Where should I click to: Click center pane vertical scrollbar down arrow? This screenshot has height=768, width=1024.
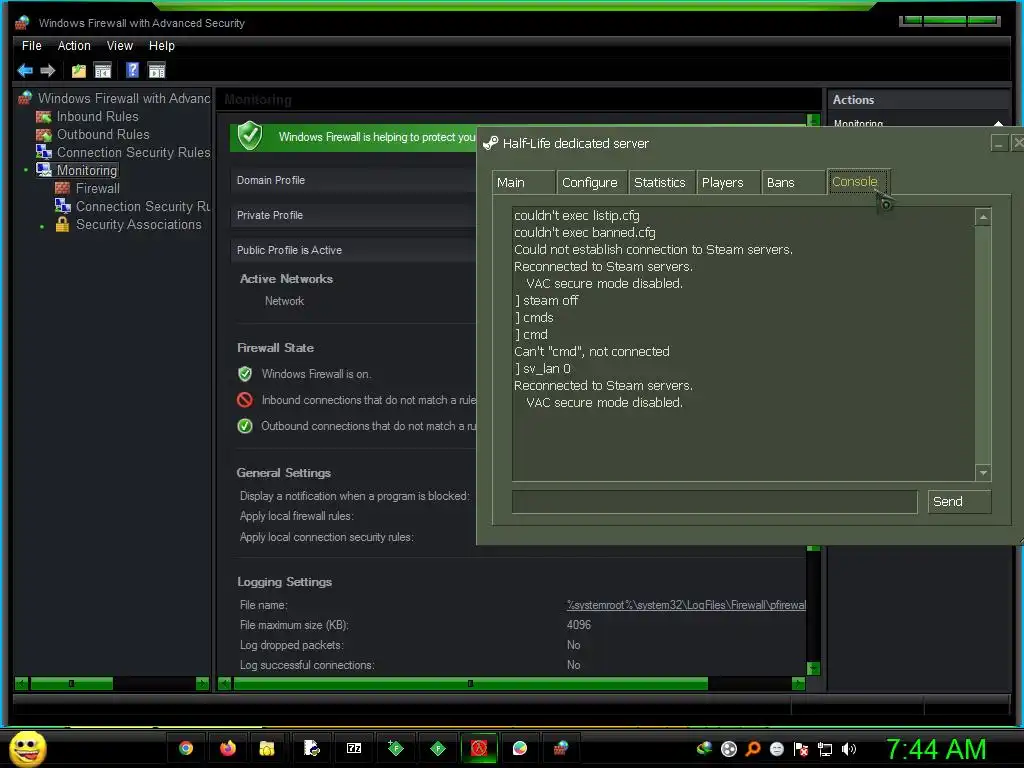point(813,669)
